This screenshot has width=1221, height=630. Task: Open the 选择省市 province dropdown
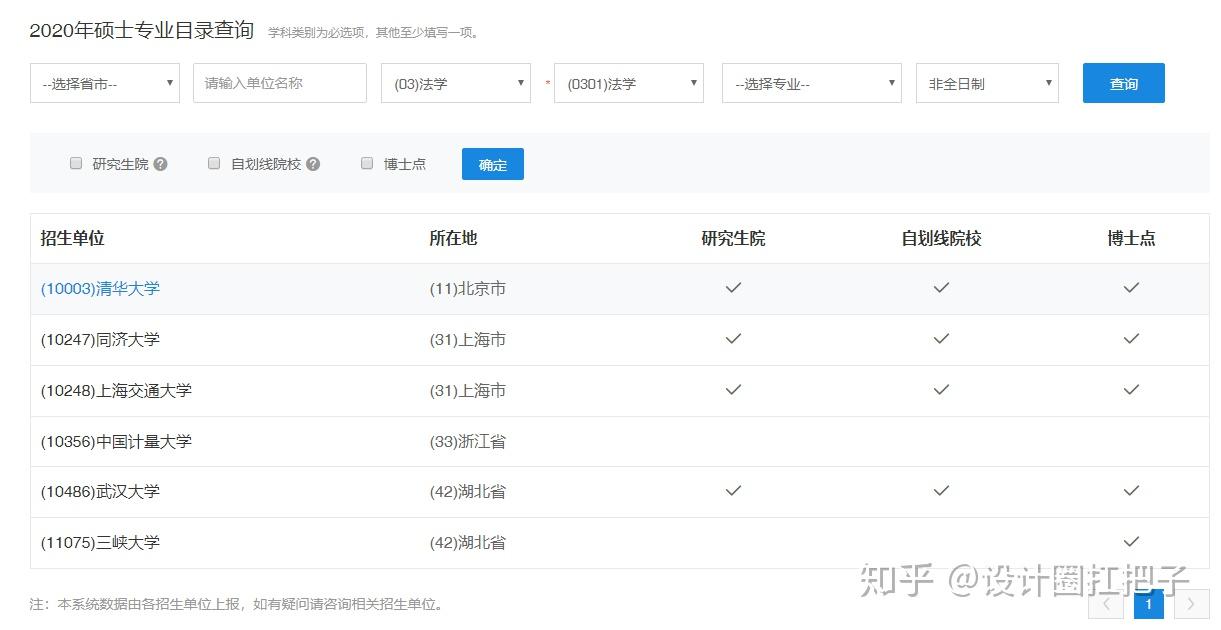pyautogui.click(x=105, y=84)
